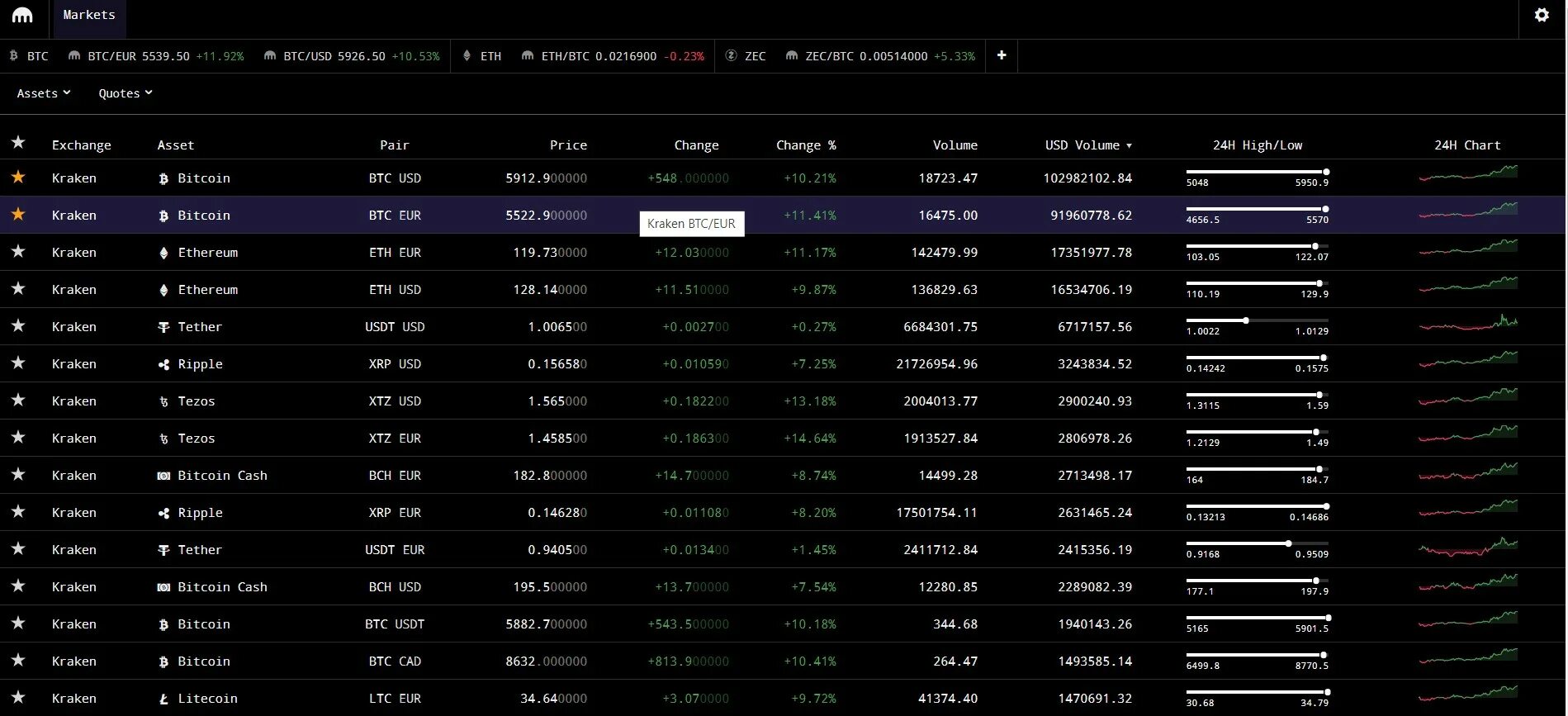Favorite the ETH EUR pair star
Screen dimensions: 1568x716
(18, 251)
